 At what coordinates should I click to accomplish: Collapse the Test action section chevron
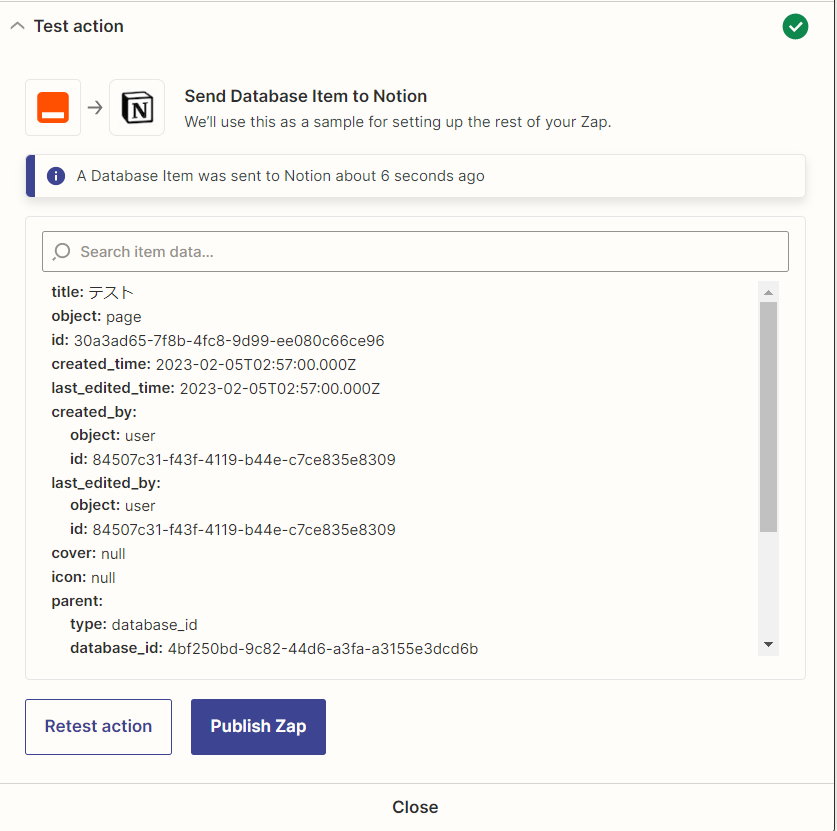(18, 26)
